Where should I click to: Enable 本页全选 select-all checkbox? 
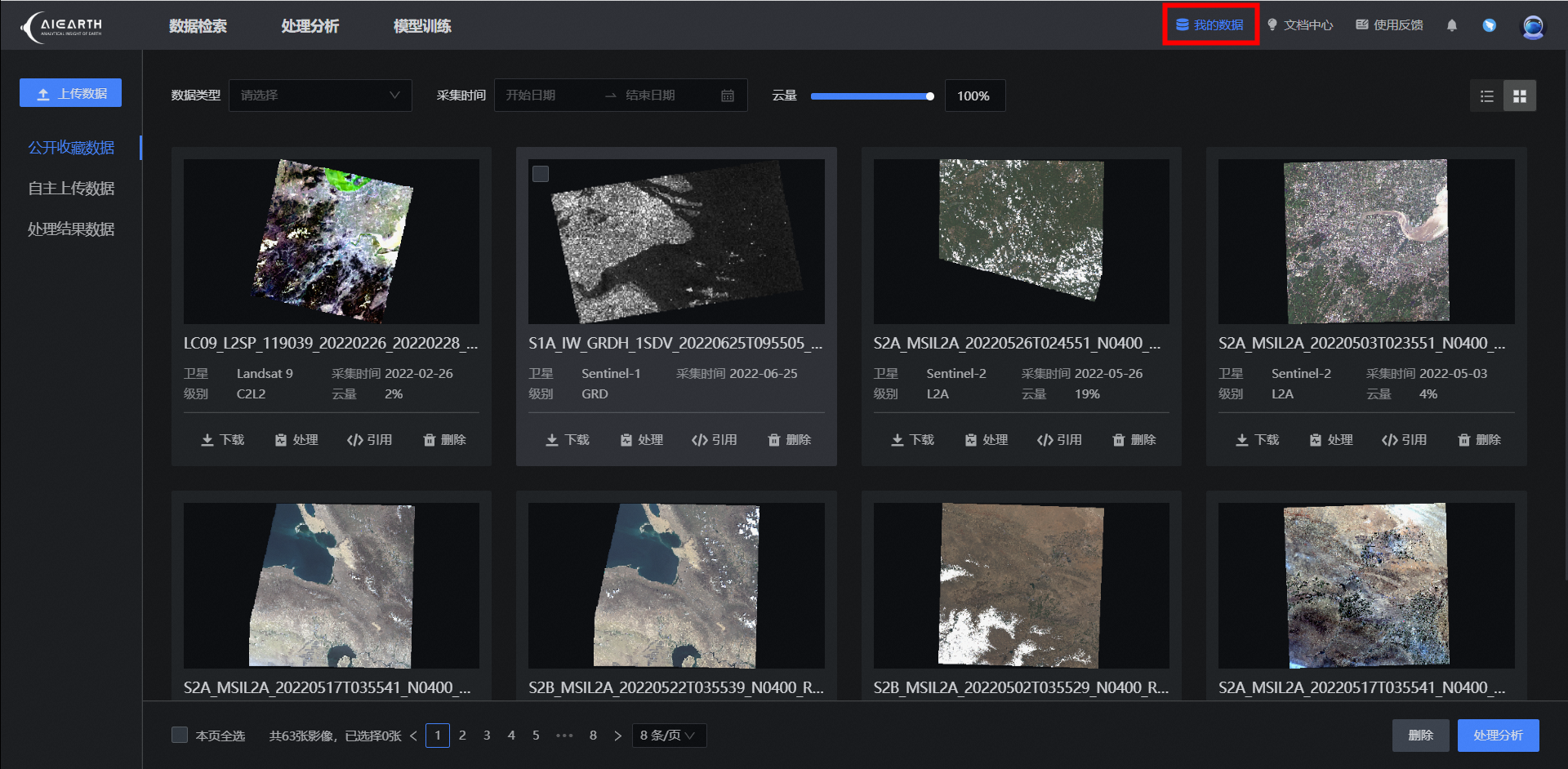180,735
